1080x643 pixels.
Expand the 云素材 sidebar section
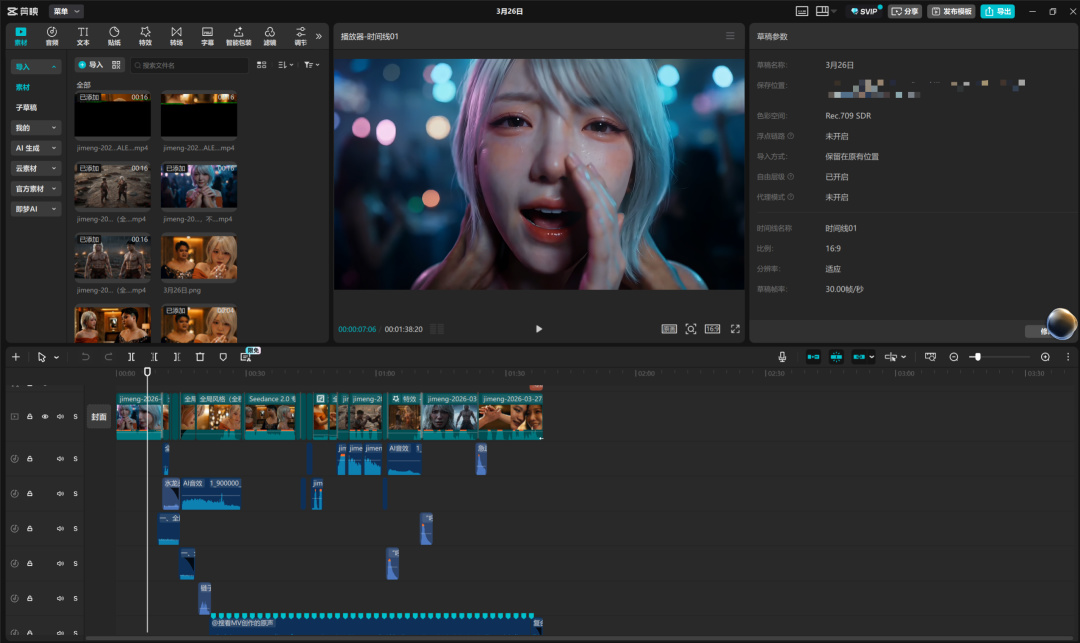point(36,168)
